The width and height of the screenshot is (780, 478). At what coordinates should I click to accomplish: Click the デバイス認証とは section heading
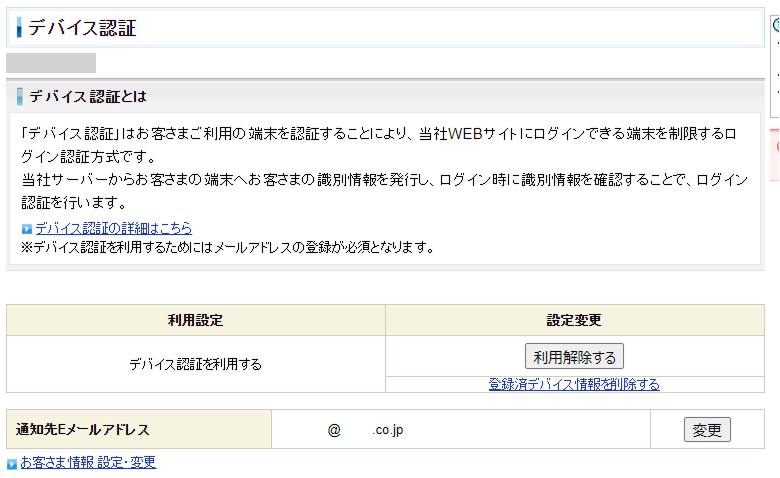tap(88, 97)
